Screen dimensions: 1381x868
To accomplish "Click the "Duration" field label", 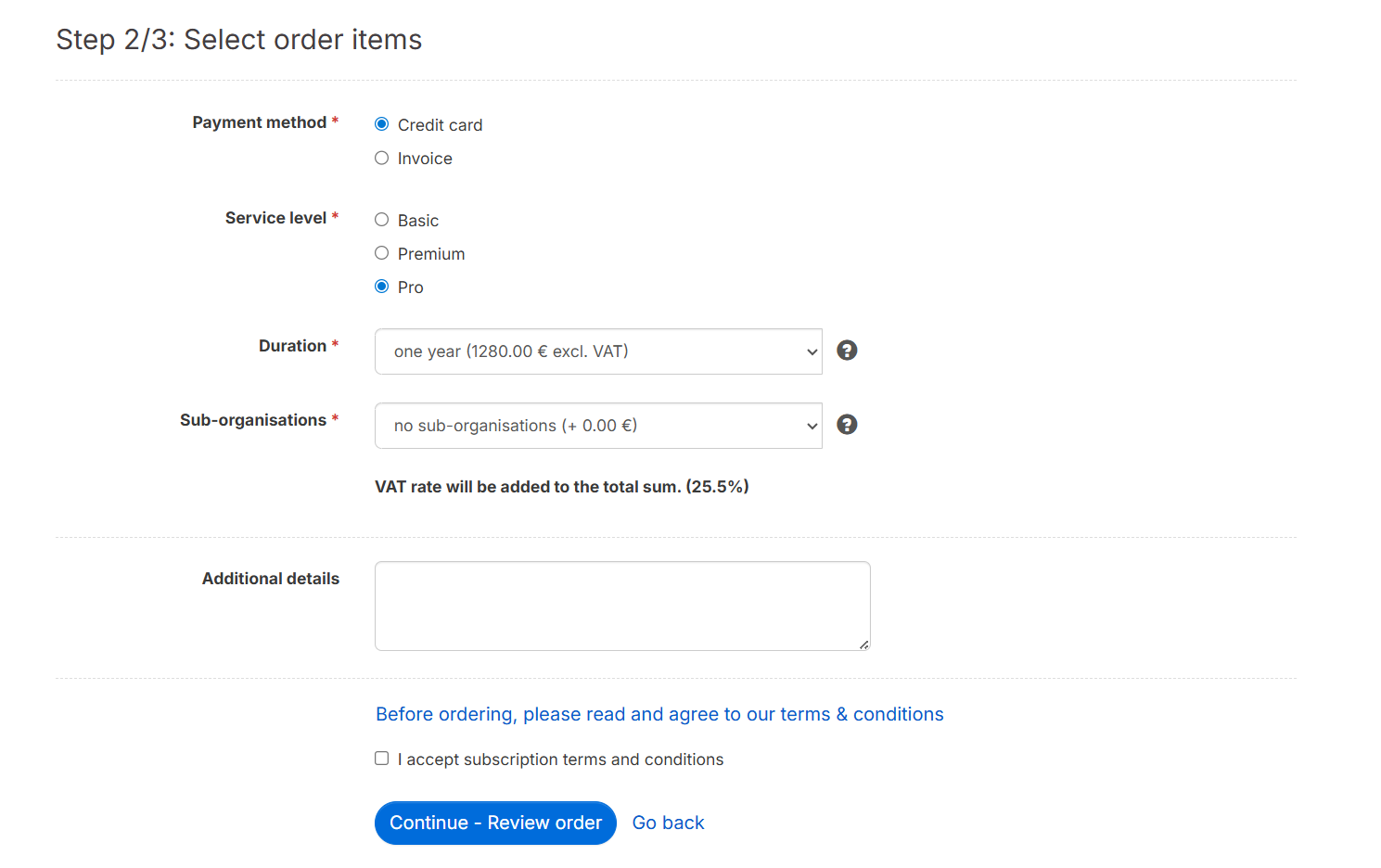I will pos(292,346).
